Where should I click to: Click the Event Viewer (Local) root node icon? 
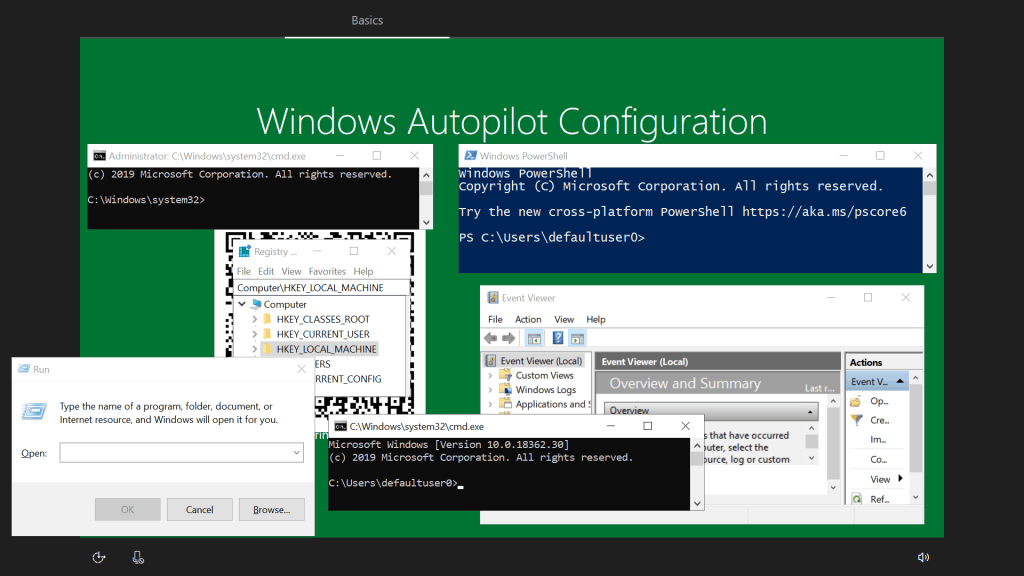pos(490,360)
